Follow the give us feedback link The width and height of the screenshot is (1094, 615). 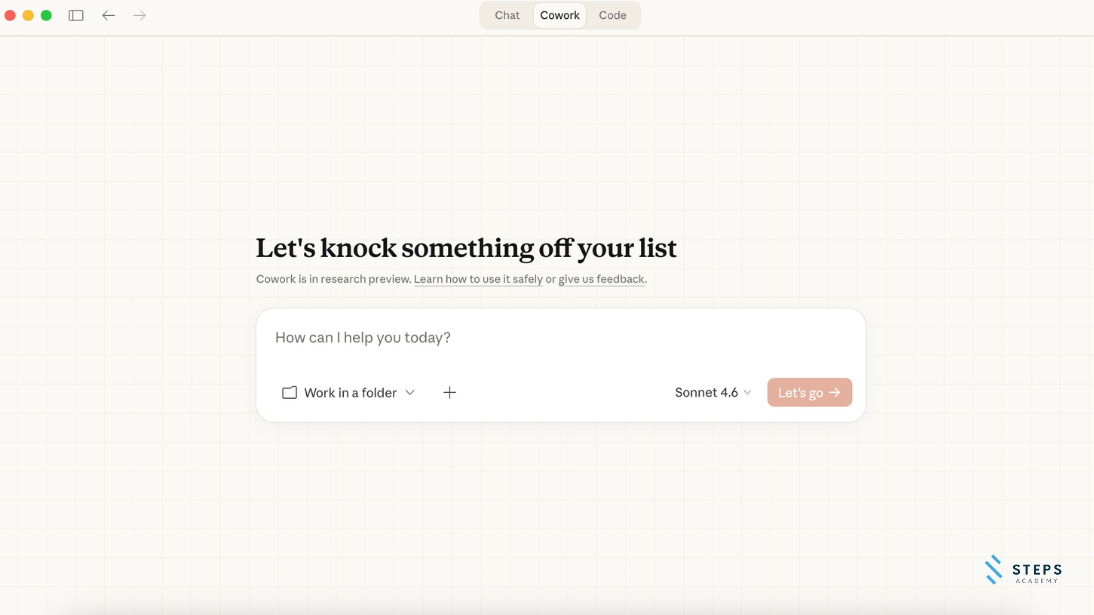point(601,279)
